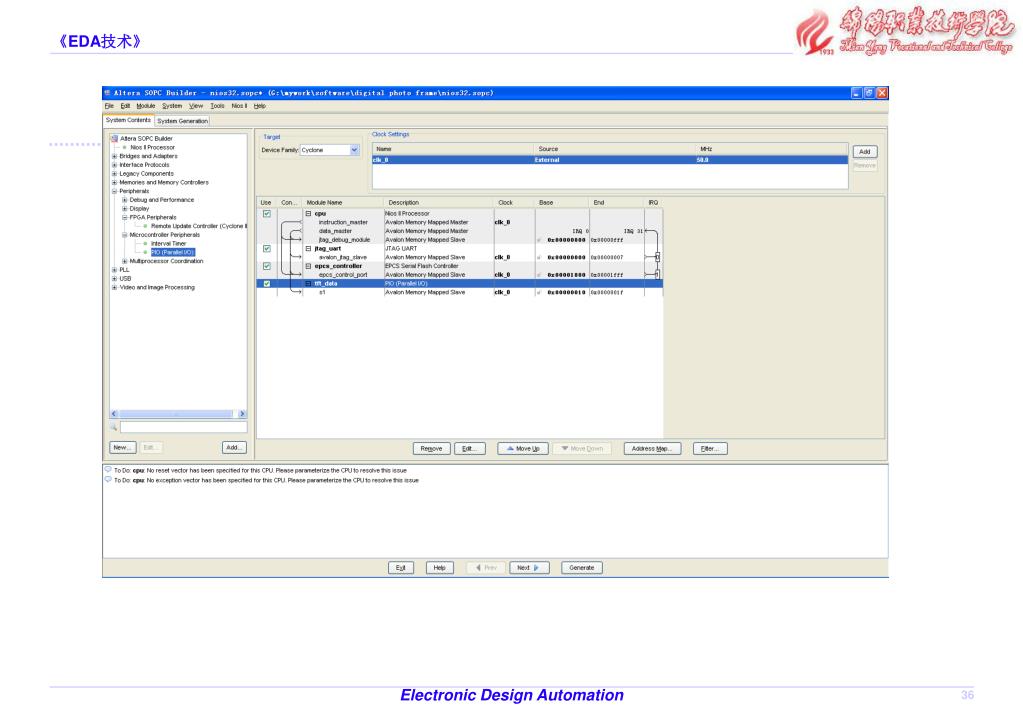
Task: Collapse the Peripherals category
Action: click(115, 191)
